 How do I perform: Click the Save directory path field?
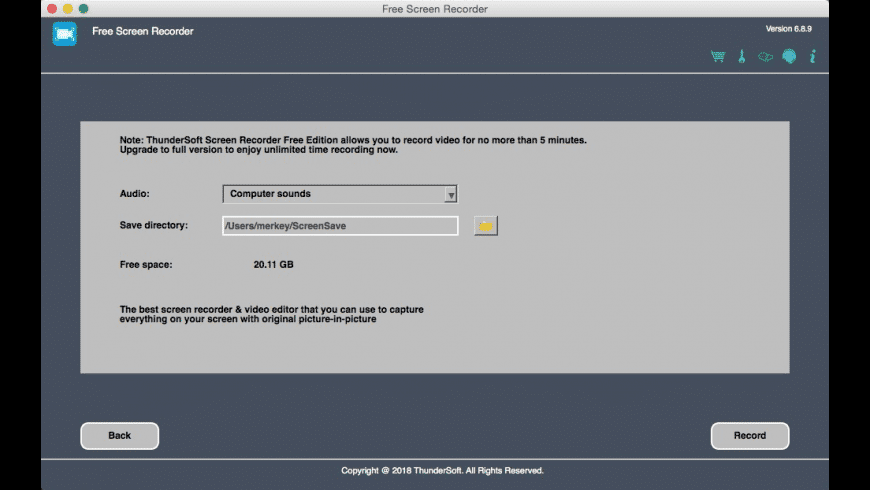click(x=340, y=226)
